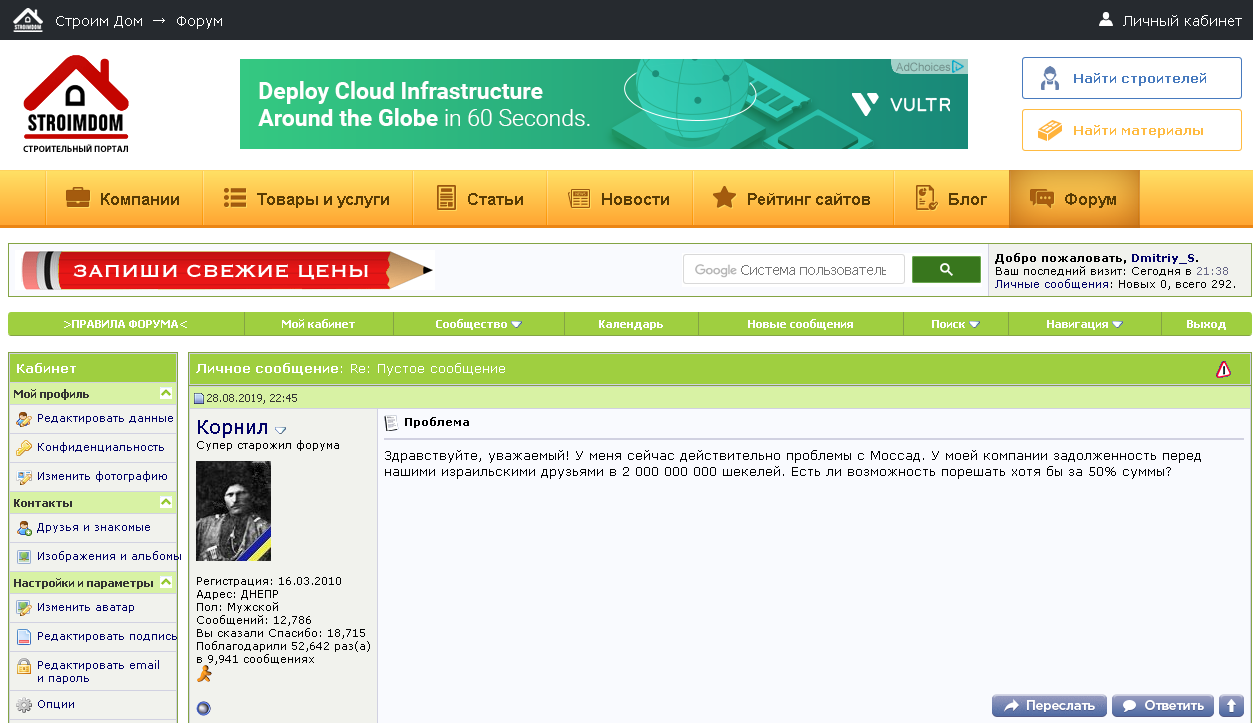Click the report message warning triangle icon
This screenshot has height=723, width=1253.
1223,369
